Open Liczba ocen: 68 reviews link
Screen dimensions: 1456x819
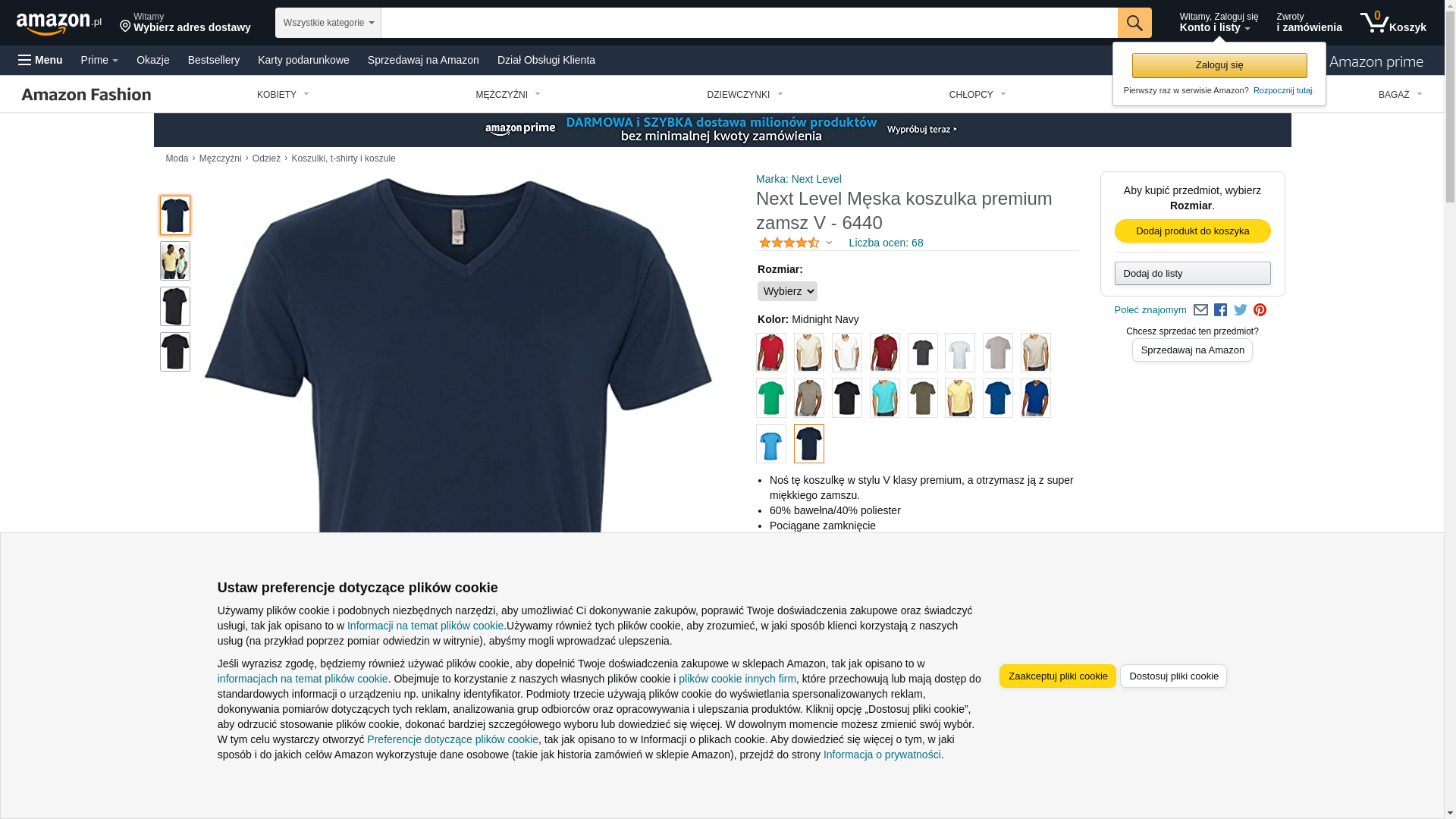[x=886, y=243]
